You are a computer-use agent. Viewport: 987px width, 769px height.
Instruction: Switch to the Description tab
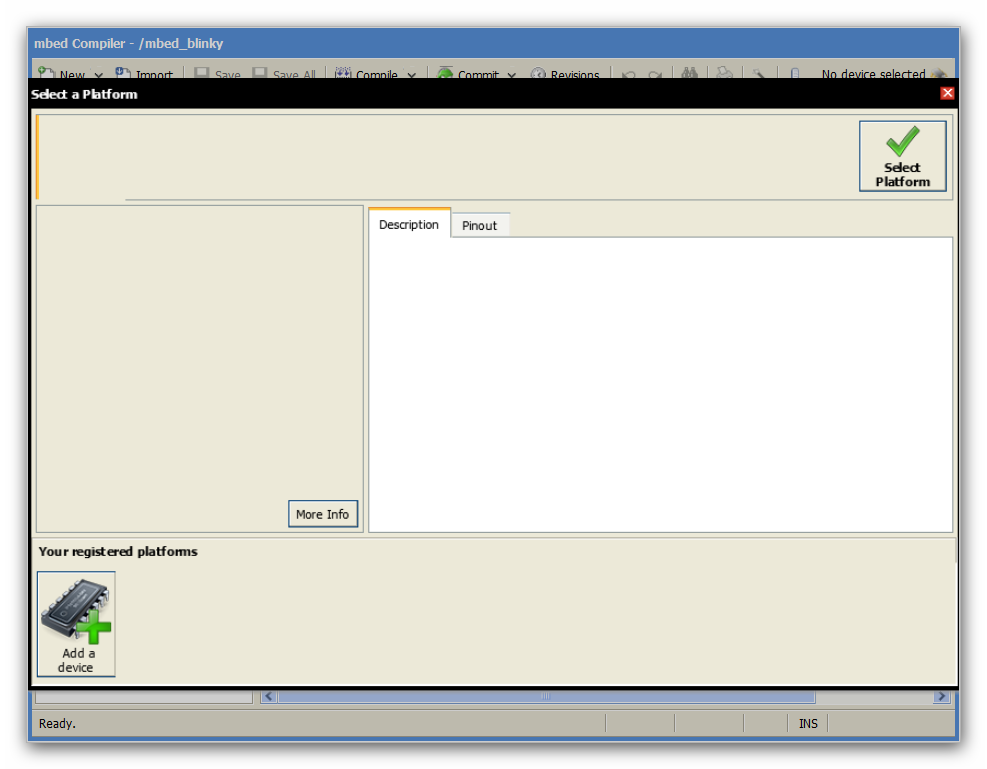408,225
